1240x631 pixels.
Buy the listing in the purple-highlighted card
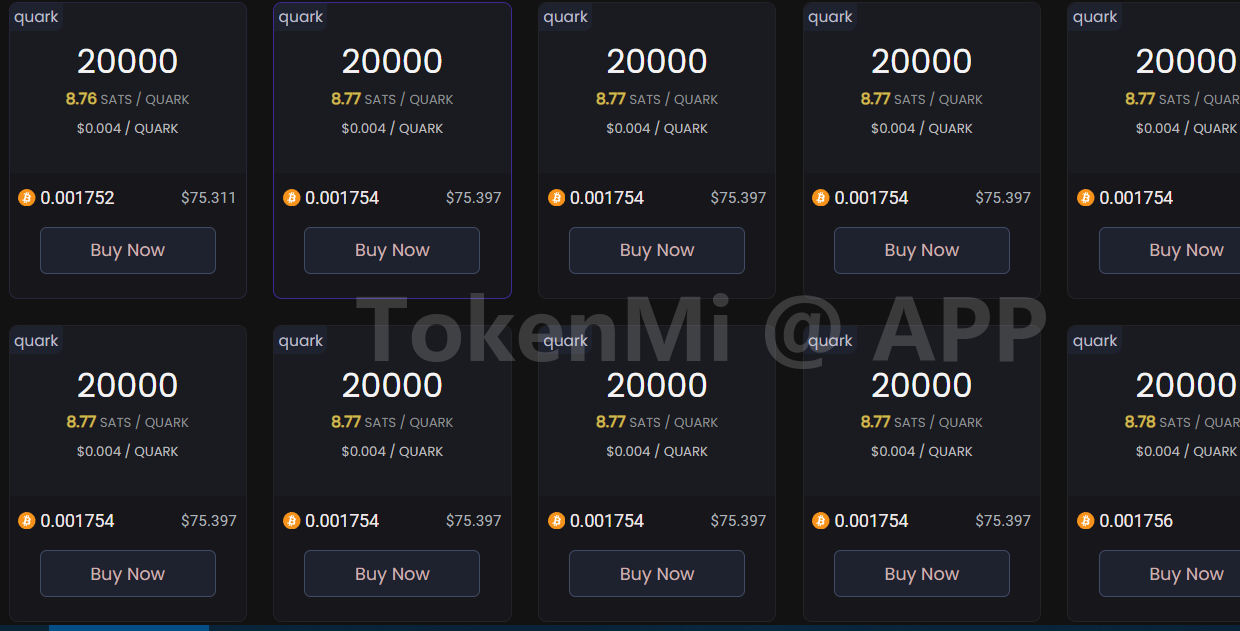(392, 250)
